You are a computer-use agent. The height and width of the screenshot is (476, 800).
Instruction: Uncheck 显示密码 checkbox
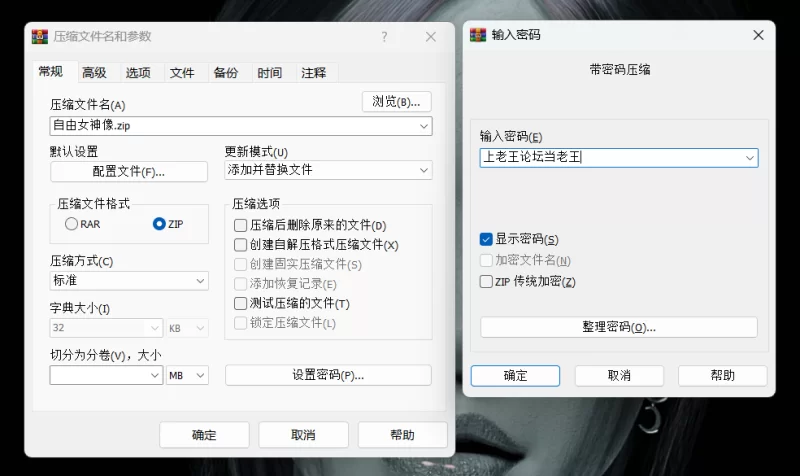coord(486,239)
